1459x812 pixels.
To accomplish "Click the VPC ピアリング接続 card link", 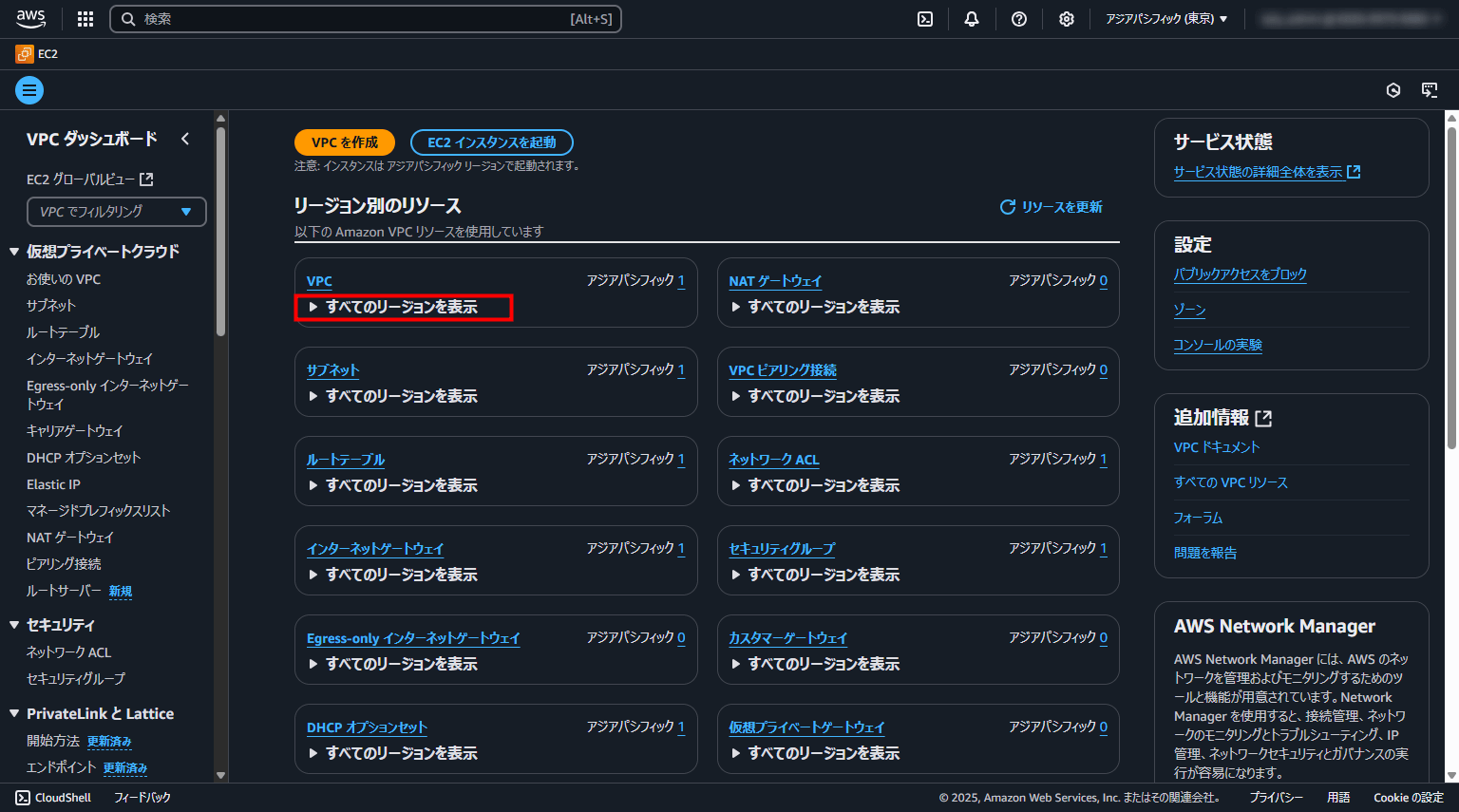I will tap(783, 370).
